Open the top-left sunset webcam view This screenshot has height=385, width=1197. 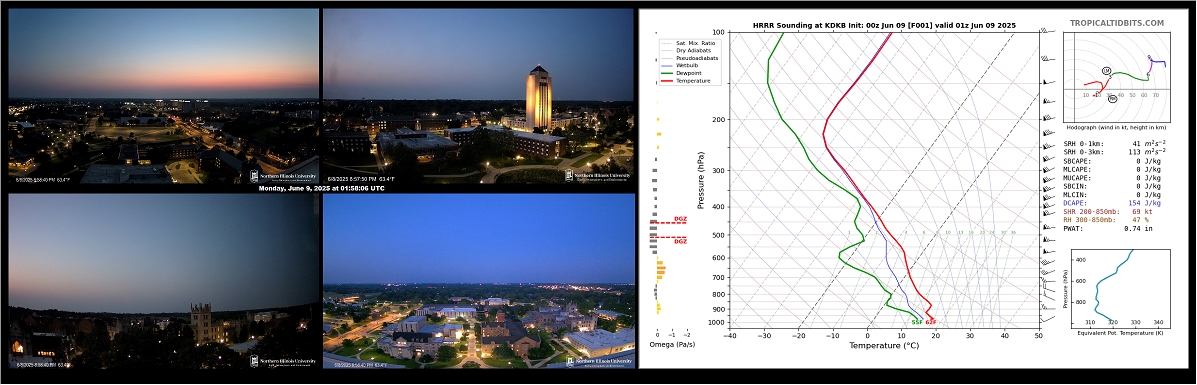(163, 96)
